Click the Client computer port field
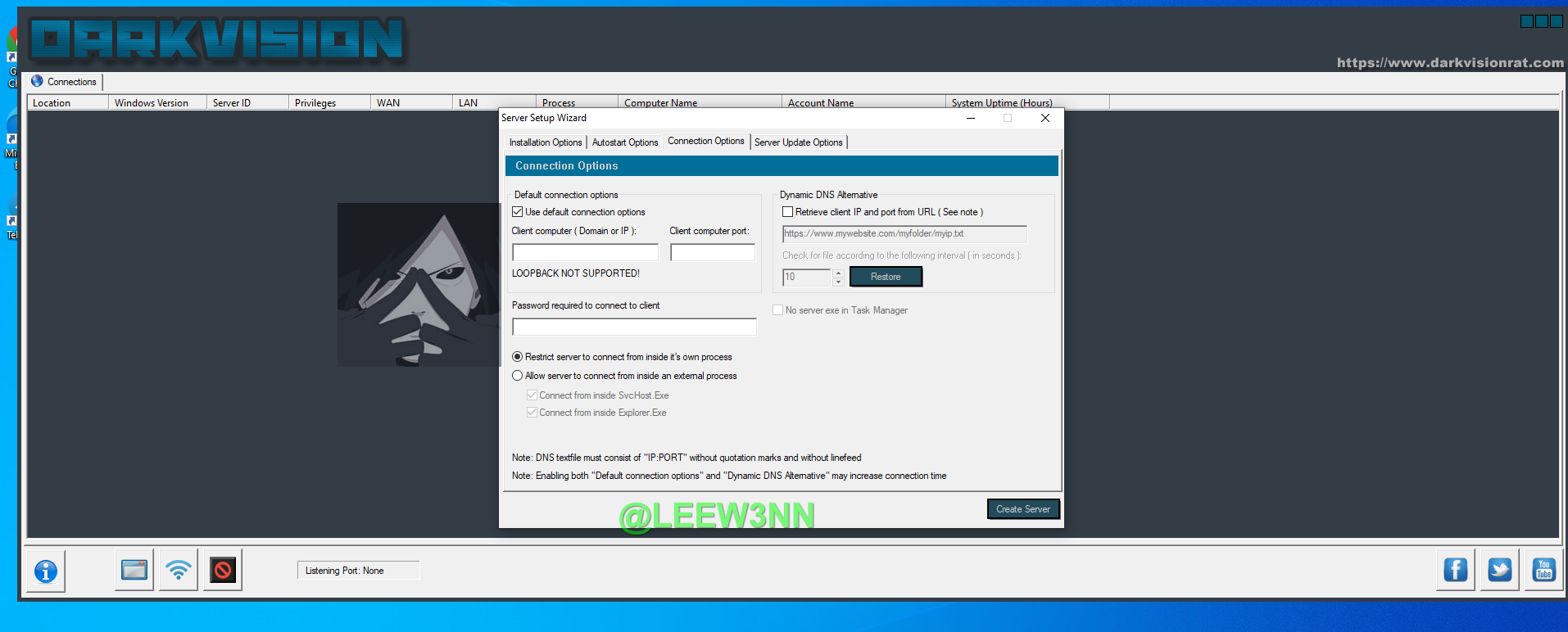This screenshot has height=632, width=1568. click(712, 252)
